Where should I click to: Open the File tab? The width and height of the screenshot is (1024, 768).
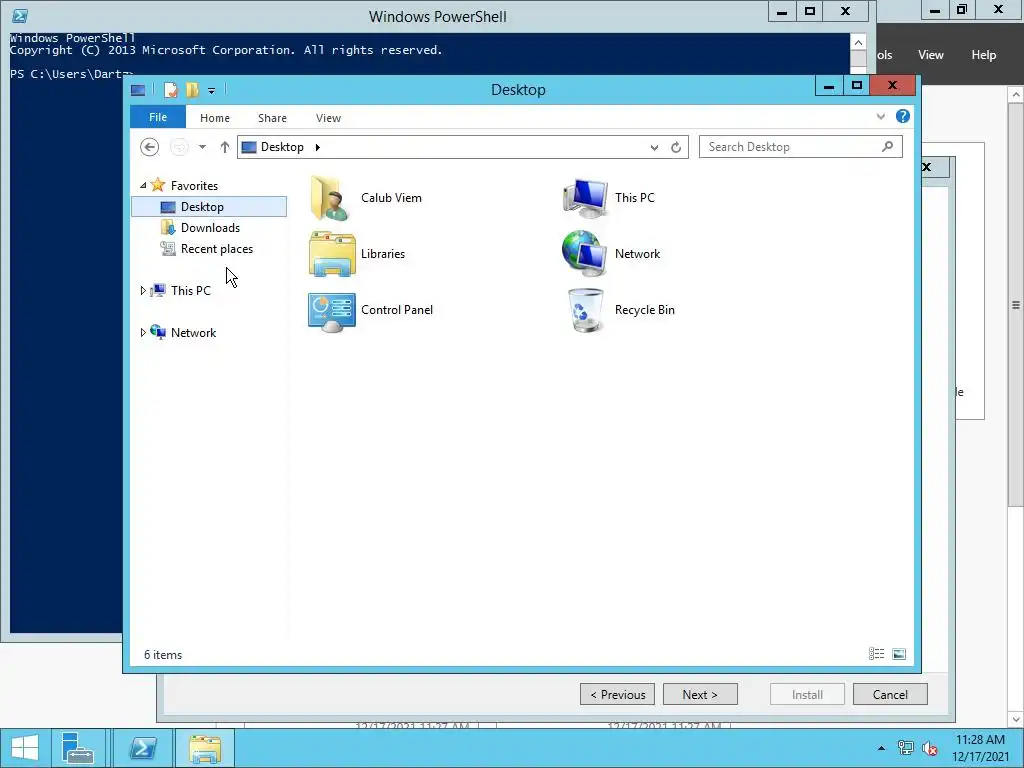tap(158, 117)
